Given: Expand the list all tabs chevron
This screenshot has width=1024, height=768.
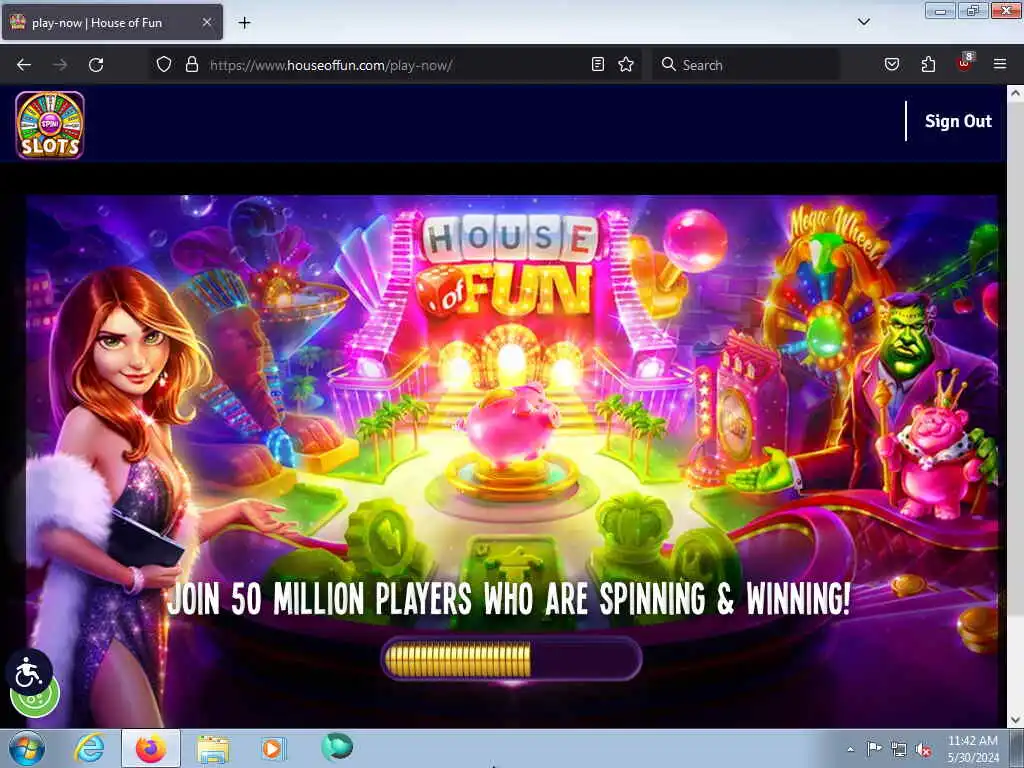Looking at the screenshot, I should tap(863, 22).
